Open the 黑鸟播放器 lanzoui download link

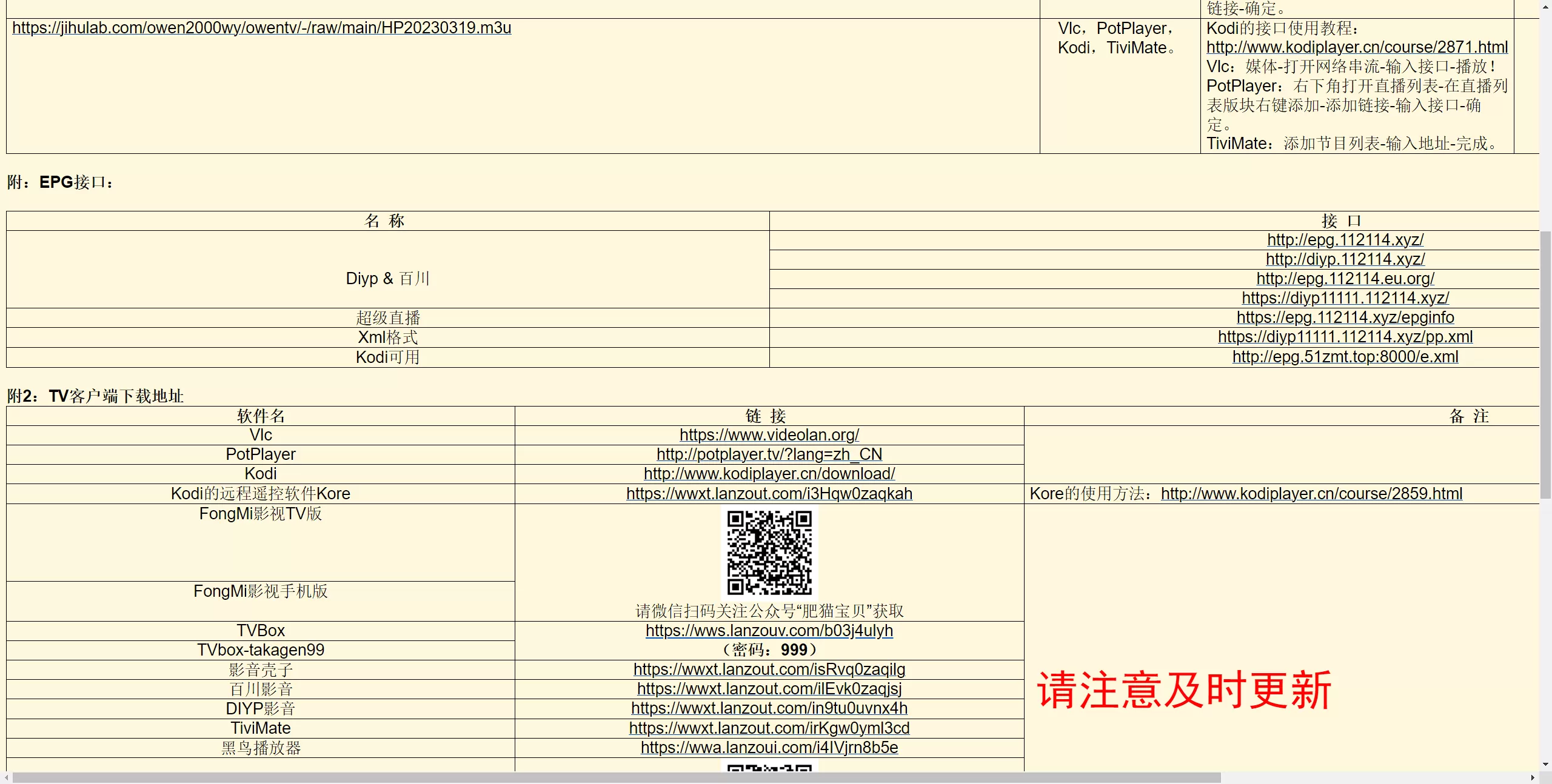coord(769,748)
